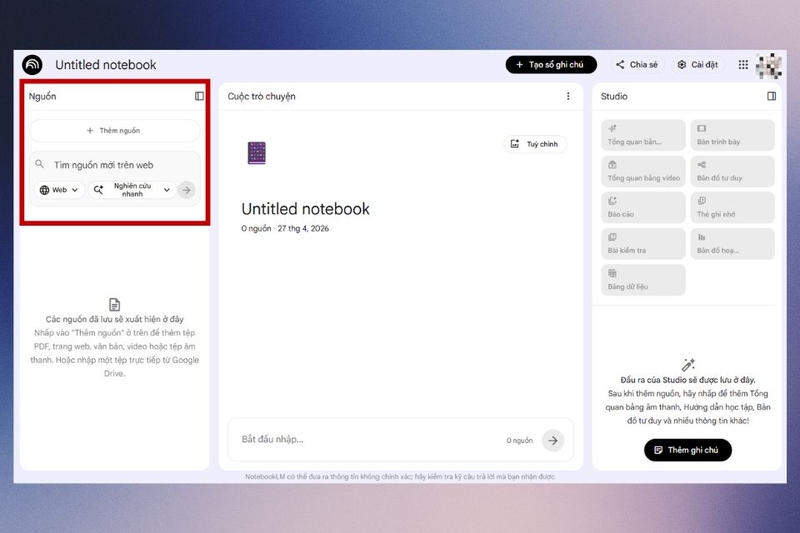800x533 pixels.
Task: Click the document icon in empty sources area
Action: (114, 304)
